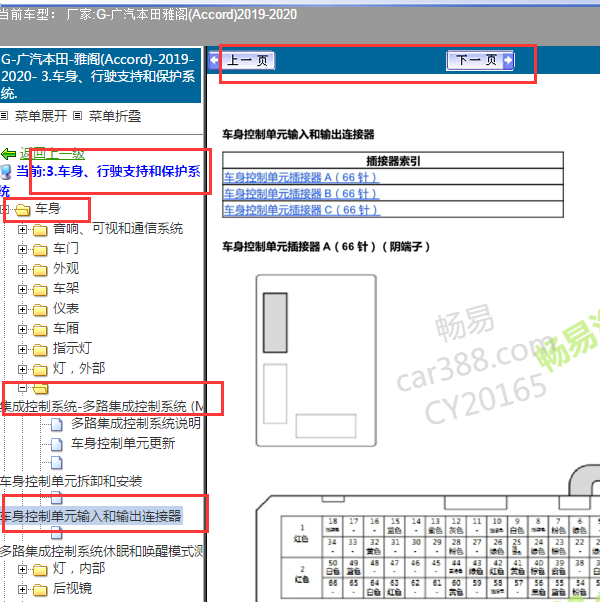This screenshot has height=602, width=600.
Task: Click current path 当前:3.车身、行驶支持和保护系统
Action: tap(101, 180)
